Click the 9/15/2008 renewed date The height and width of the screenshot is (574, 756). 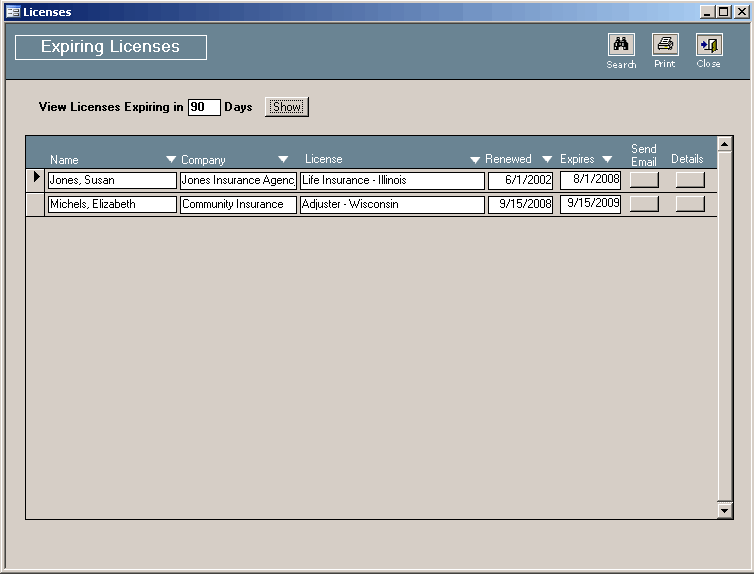click(x=520, y=204)
